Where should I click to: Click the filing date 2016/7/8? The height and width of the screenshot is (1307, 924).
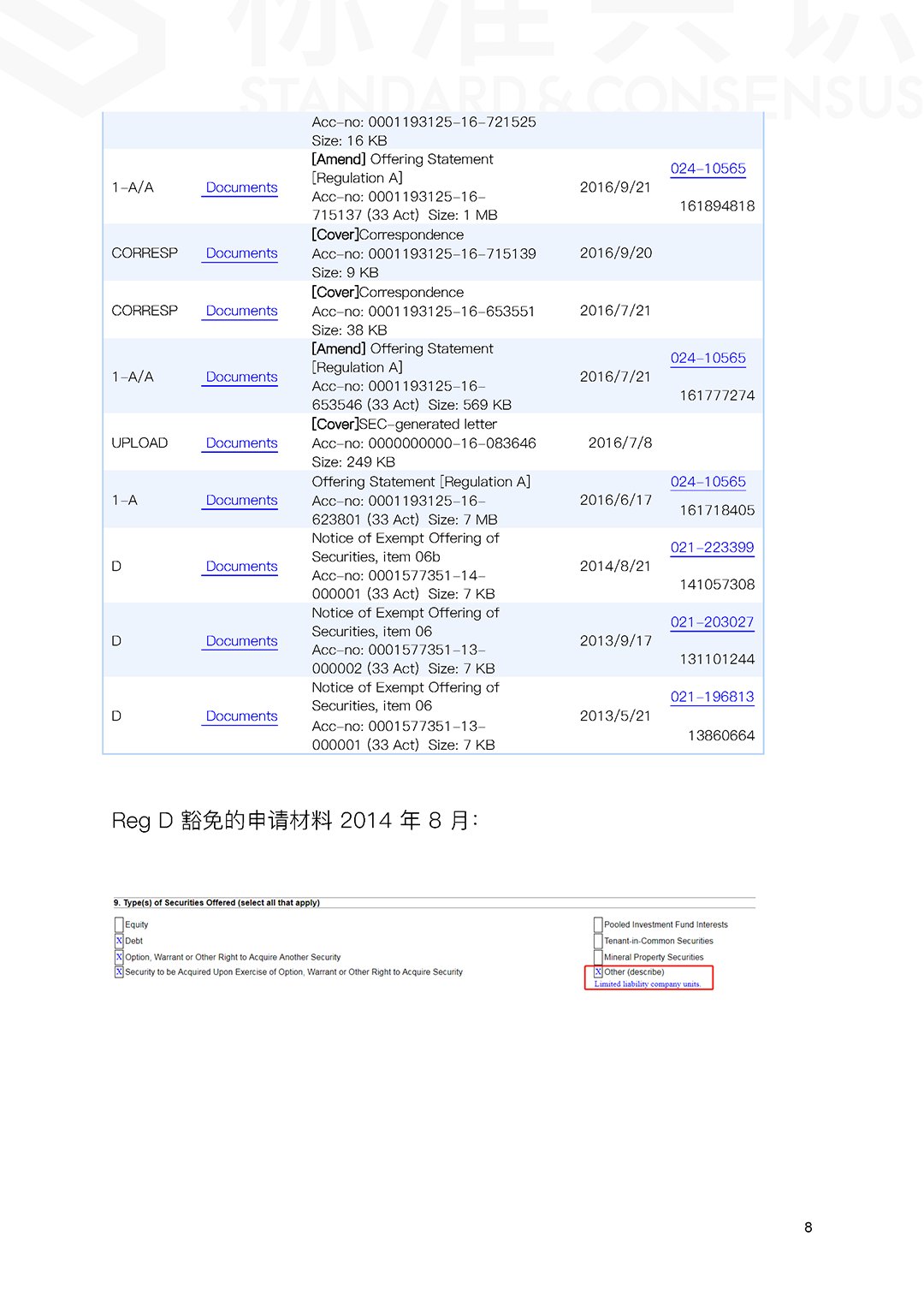click(x=620, y=443)
